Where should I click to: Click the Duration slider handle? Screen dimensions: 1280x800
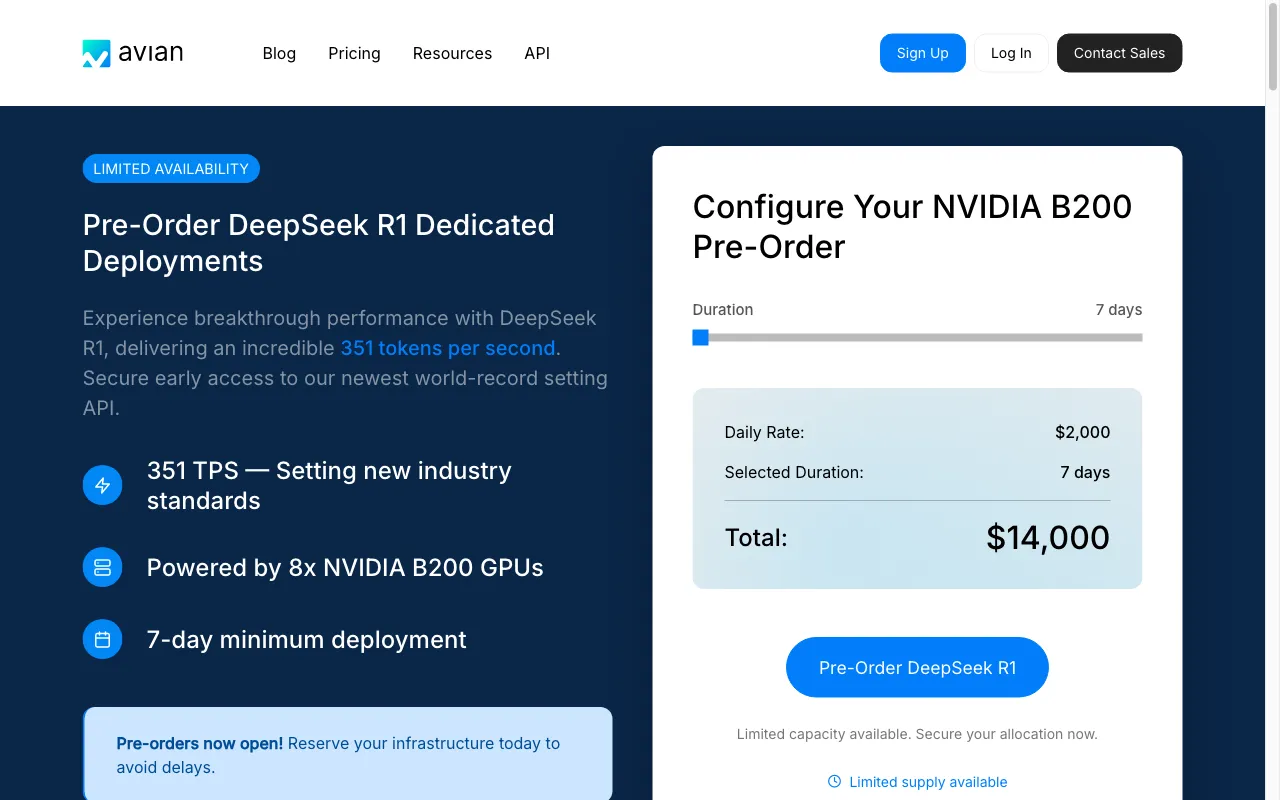[700, 338]
